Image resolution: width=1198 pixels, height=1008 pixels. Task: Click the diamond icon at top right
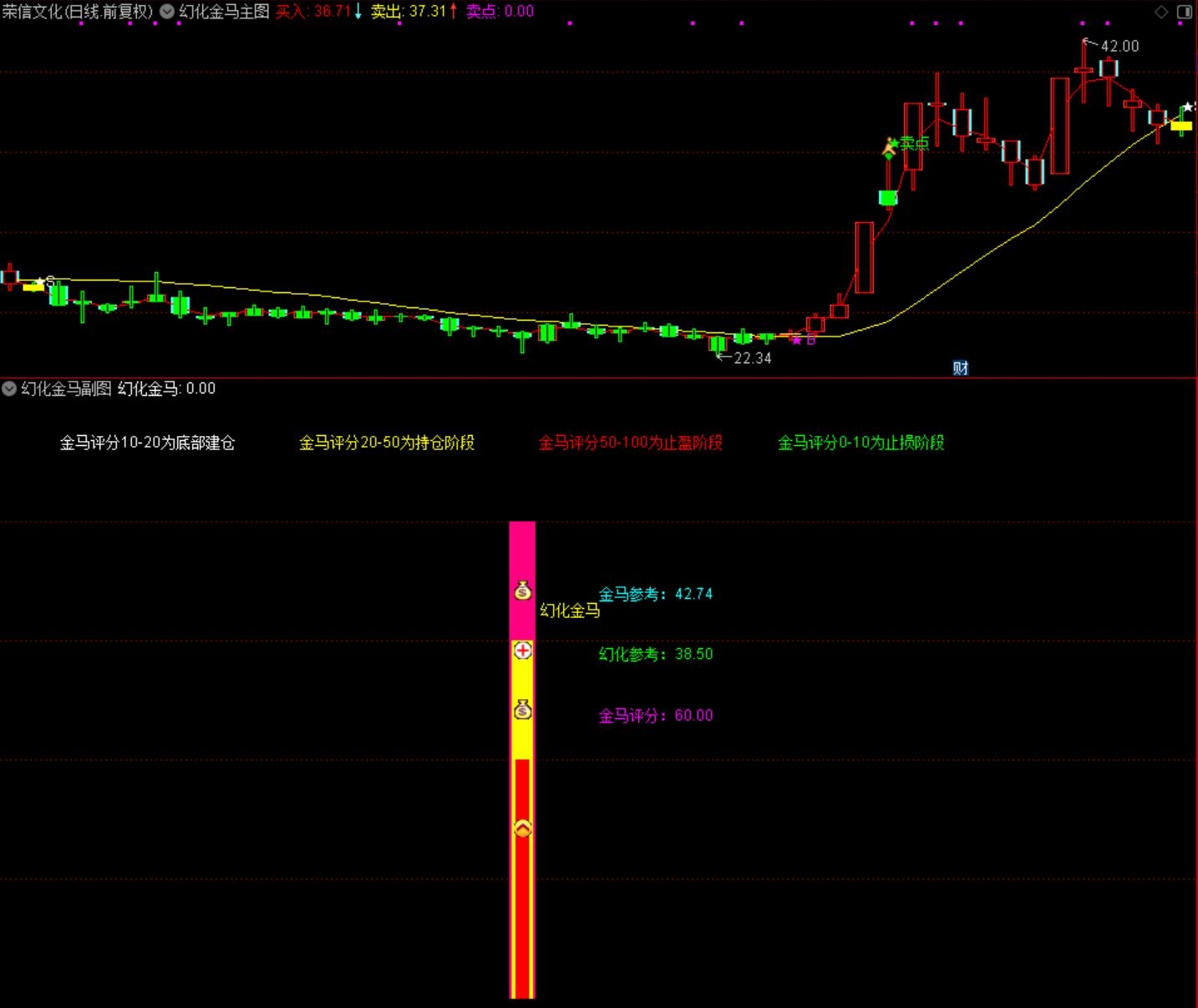pos(1161,12)
